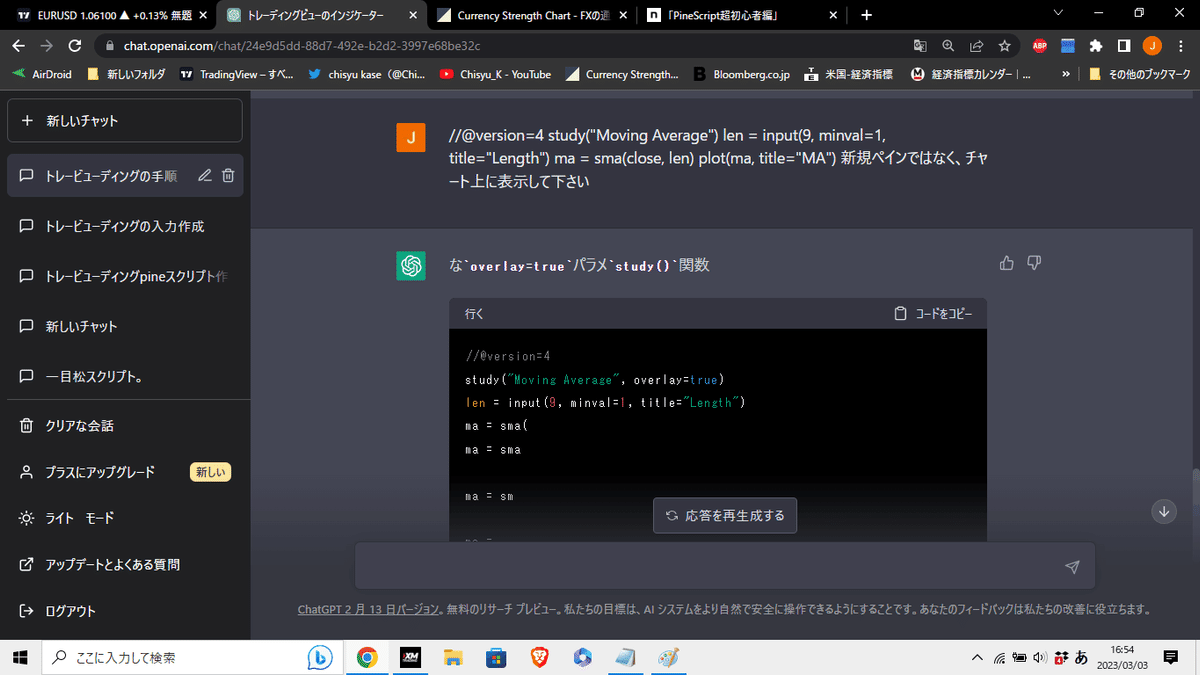Image resolution: width=1200 pixels, height=675 pixels.
Task: Delete the トレービューディングの手順 chat
Action: [x=228, y=176]
